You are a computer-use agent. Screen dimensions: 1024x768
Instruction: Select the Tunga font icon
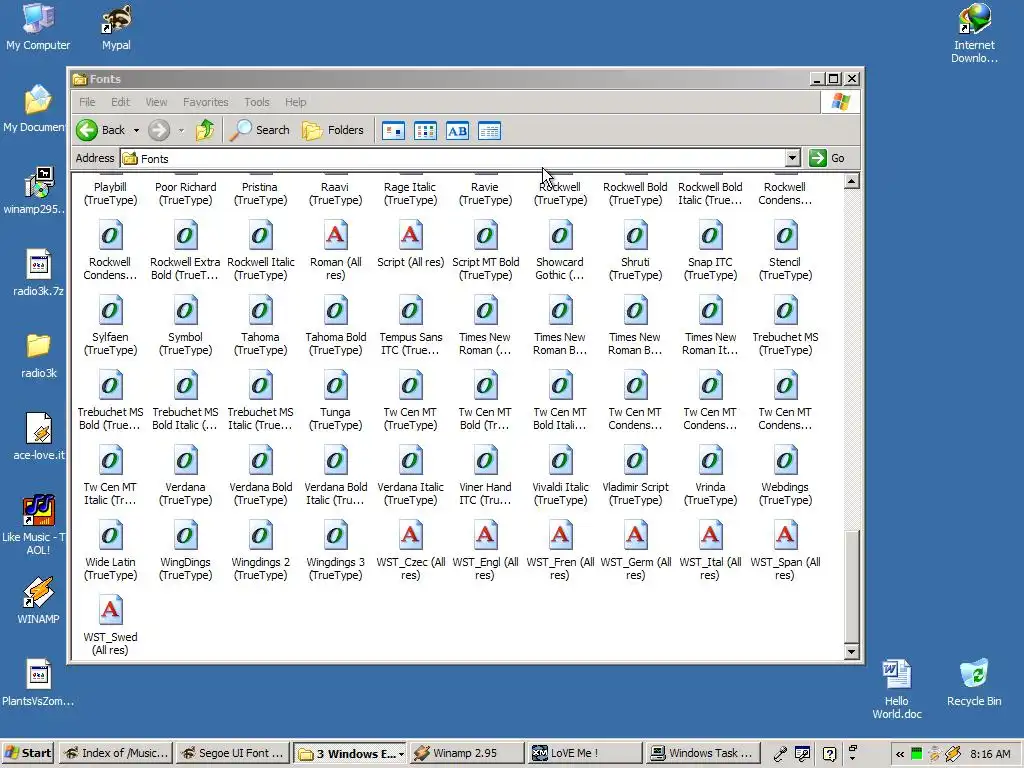[336, 386]
